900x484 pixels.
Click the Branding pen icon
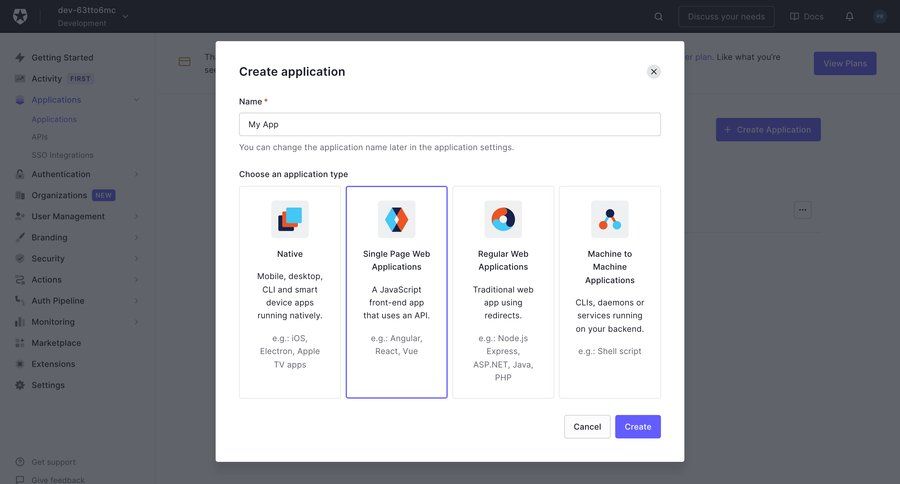[20, 237]
